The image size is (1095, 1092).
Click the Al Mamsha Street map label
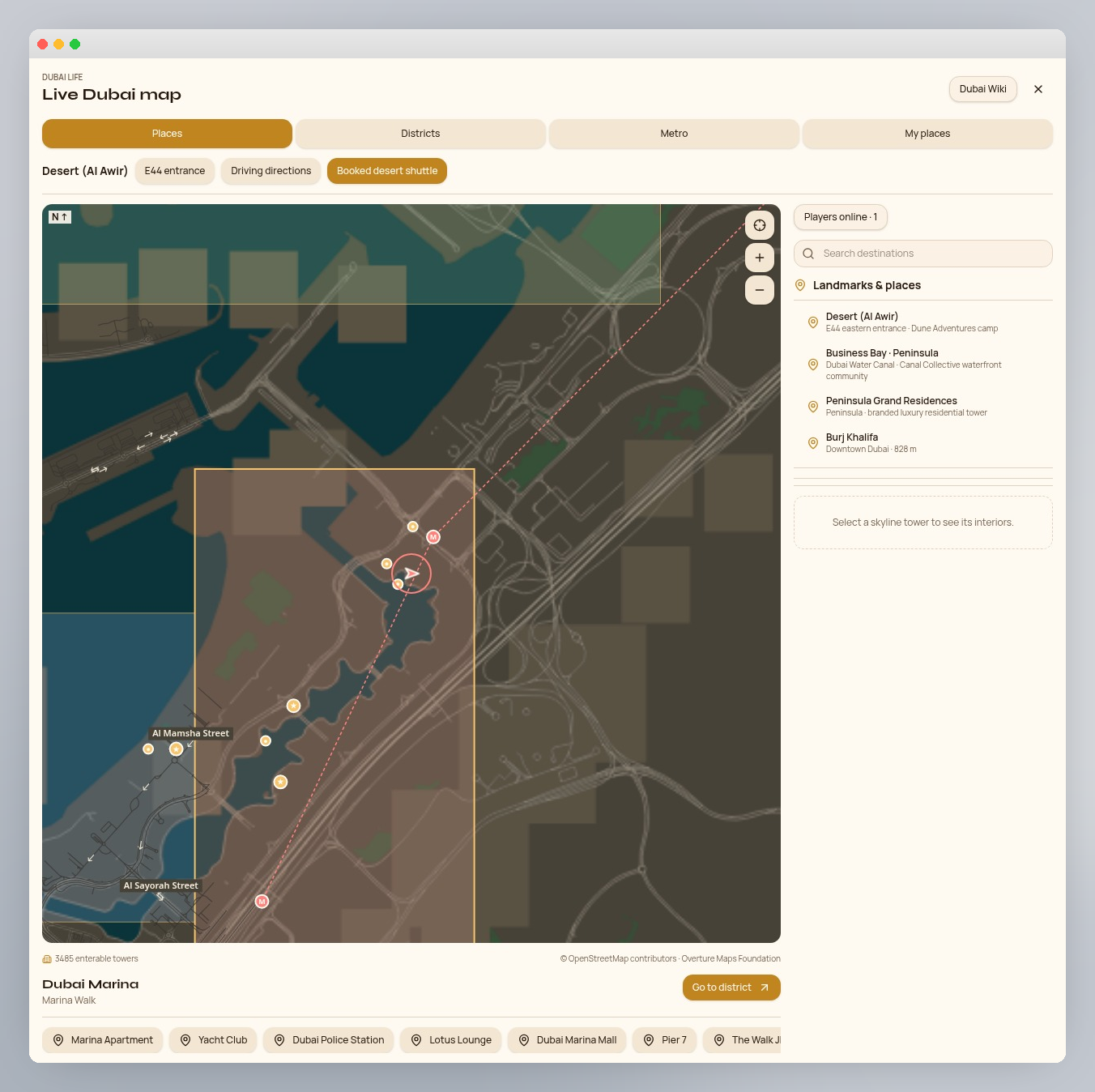tap(190, 733)
